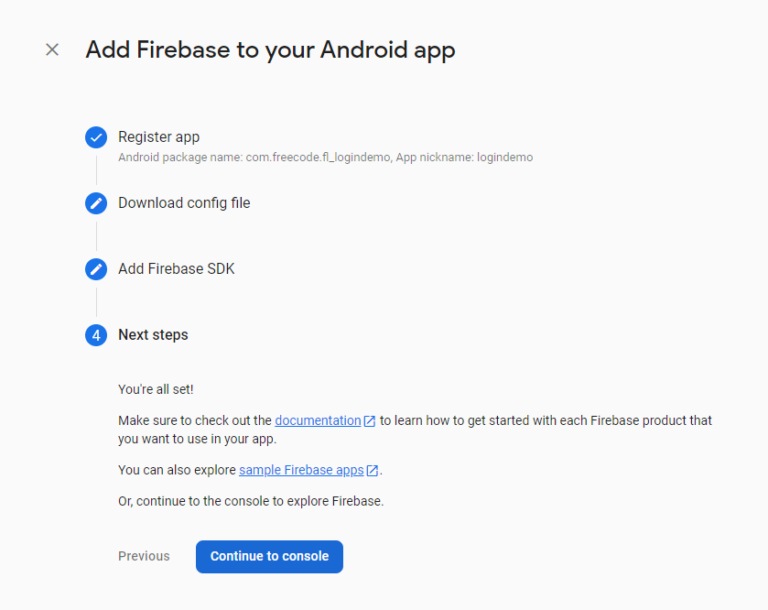Click the Add Firebase to your Android app title
This screenshot has height=610, width=768.
270,50
